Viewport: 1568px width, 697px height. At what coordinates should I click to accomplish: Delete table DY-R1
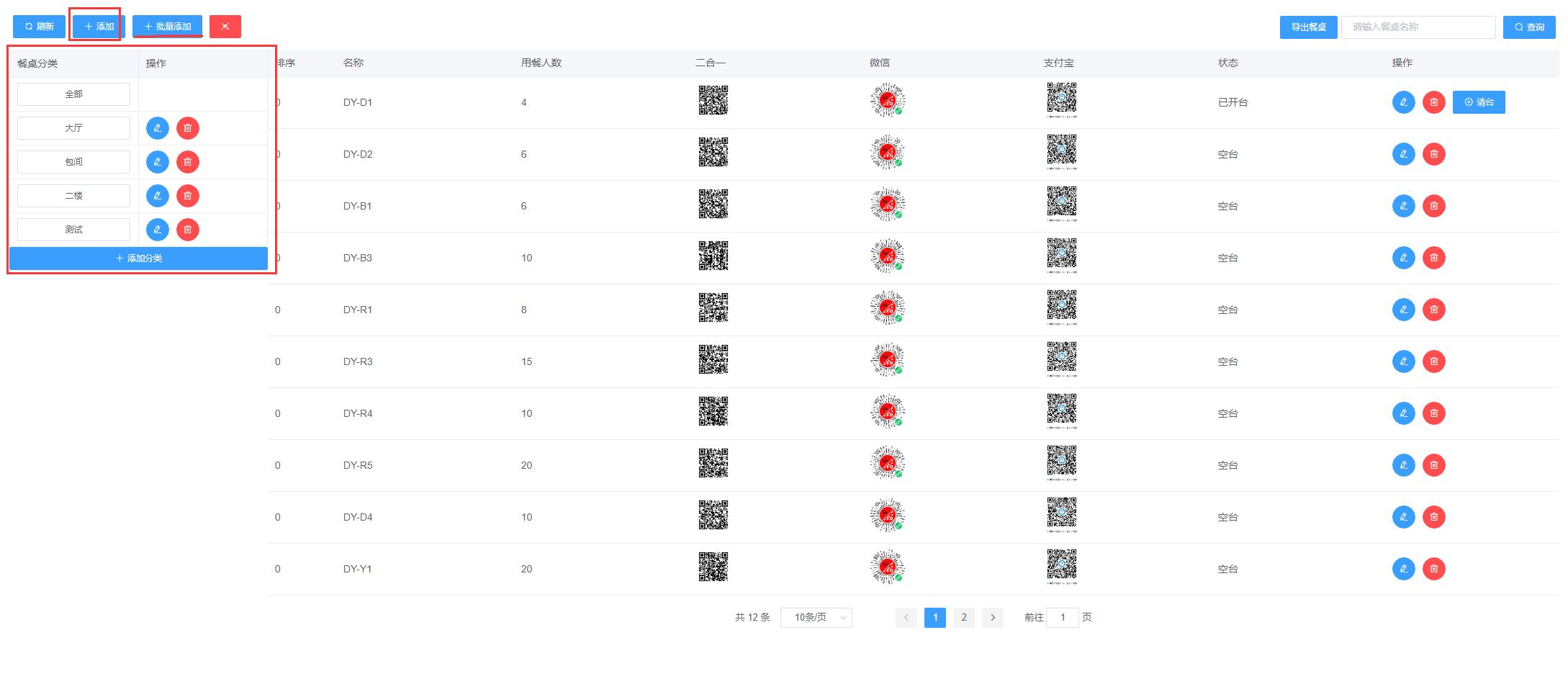pyautogui.click(x=1434, y=310)
